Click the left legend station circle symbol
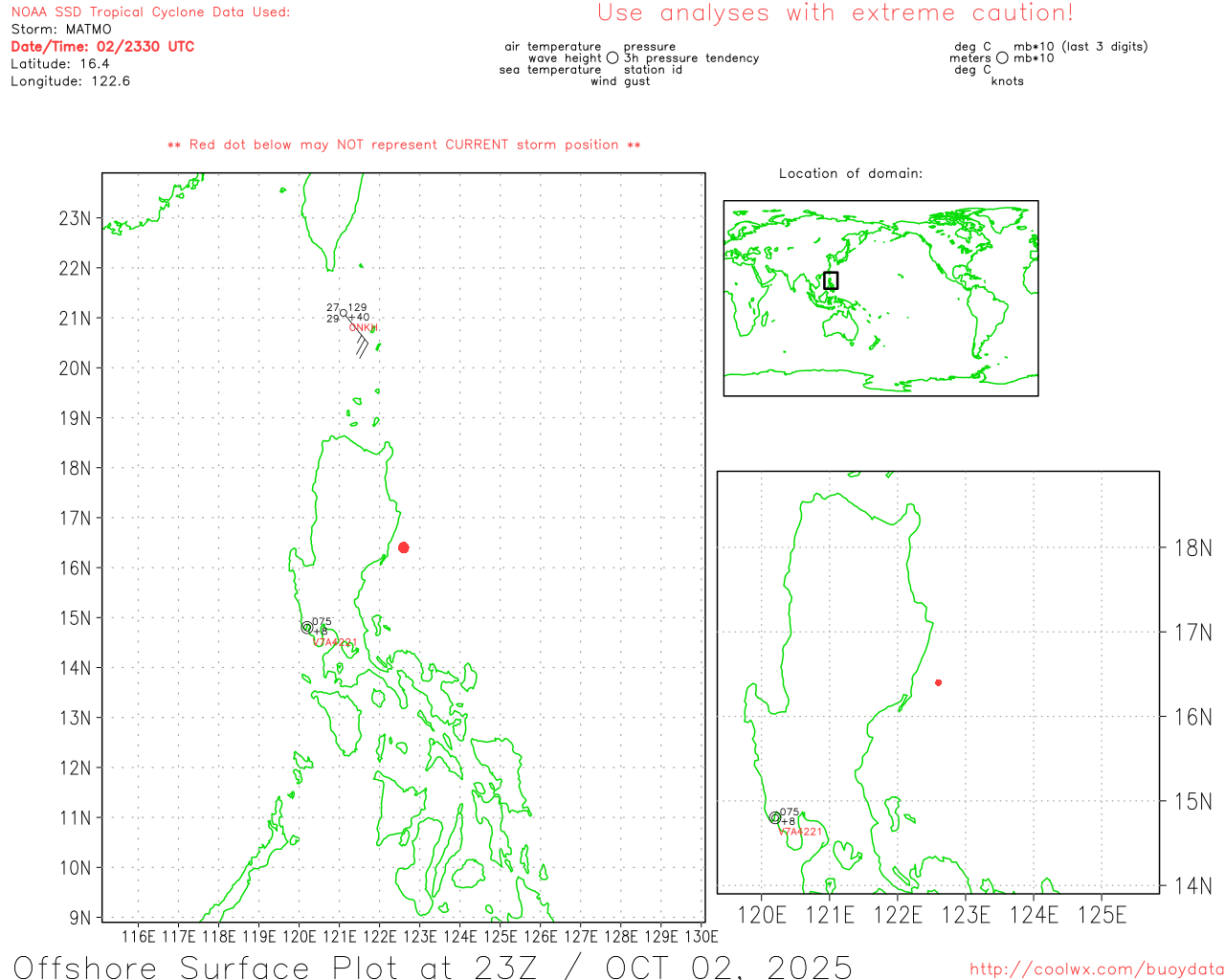The width and height of the screenshot is (1225, 980). tap(612, 58)
